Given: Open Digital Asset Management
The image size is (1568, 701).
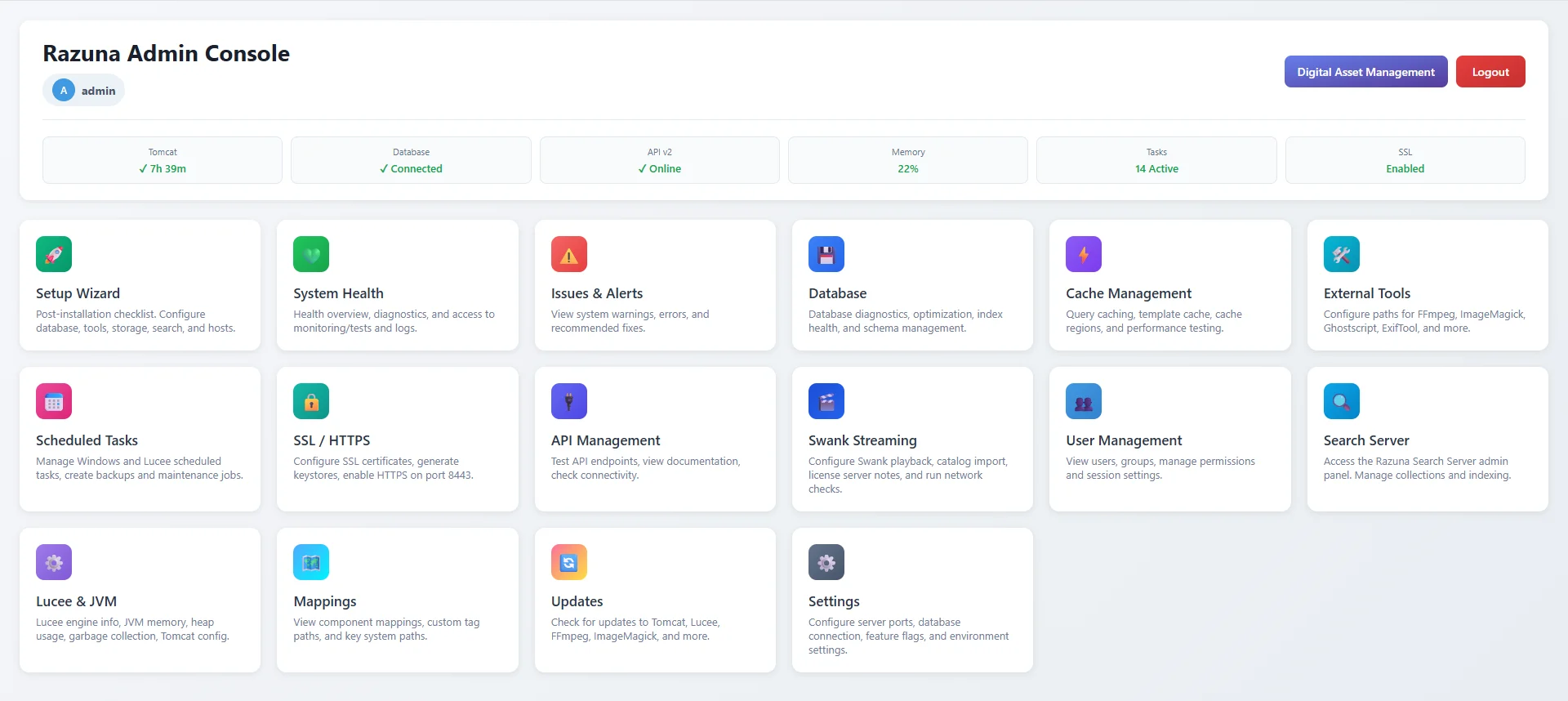Looking at the screenshot, I should click(x=1365, y=72).
